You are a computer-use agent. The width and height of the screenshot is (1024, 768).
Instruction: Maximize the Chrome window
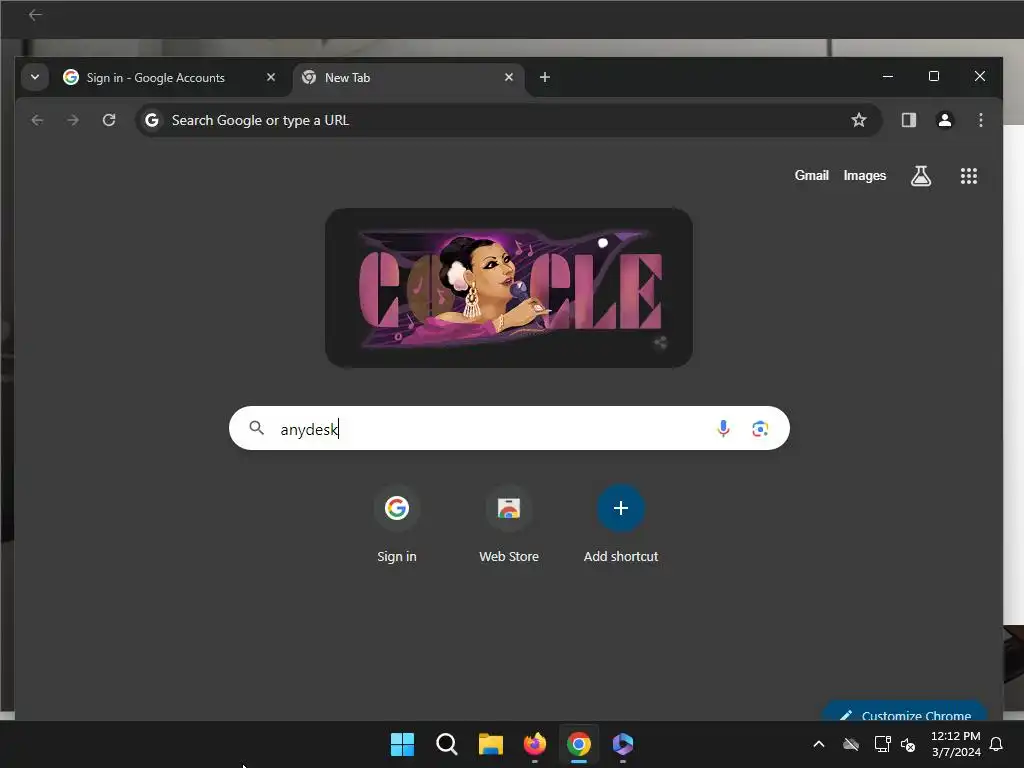[x=934, y=76]
